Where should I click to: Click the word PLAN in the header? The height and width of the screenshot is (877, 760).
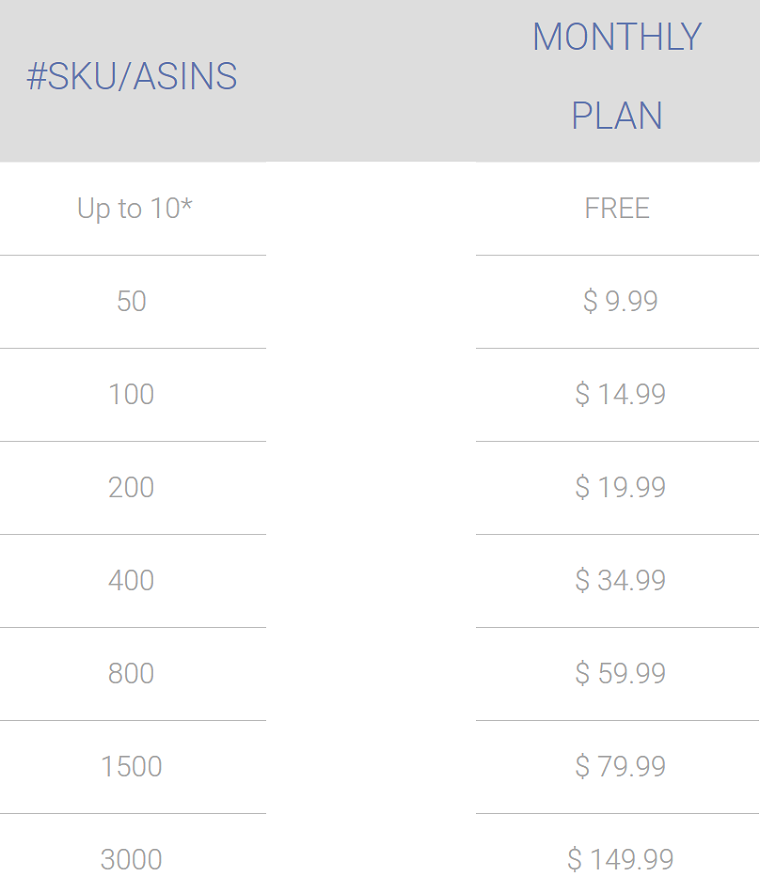(617, 116)
